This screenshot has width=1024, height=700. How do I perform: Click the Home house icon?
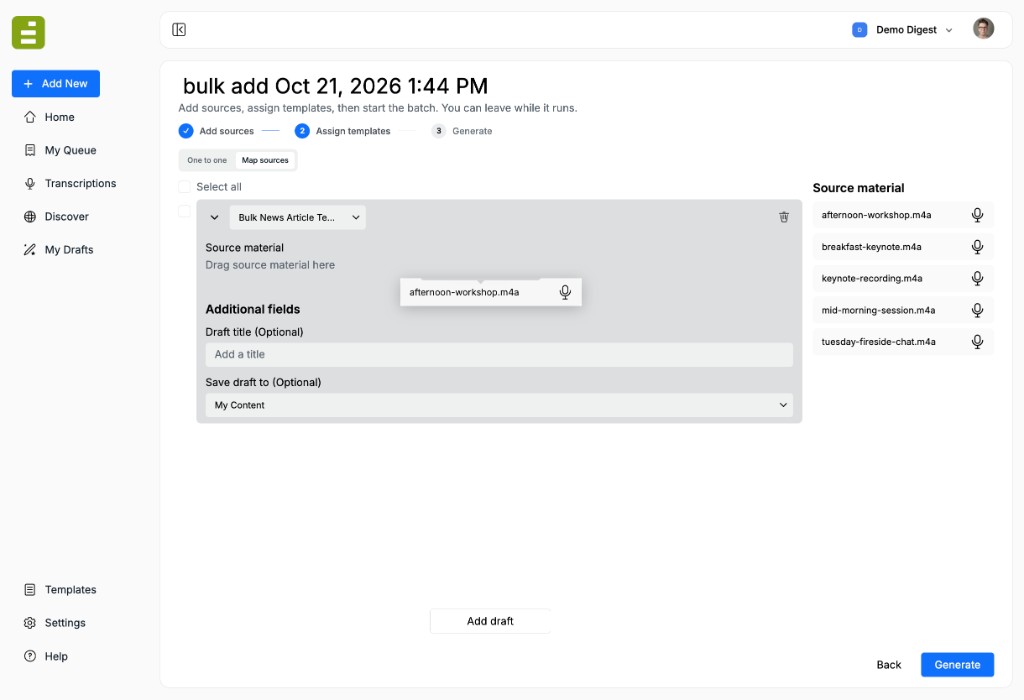[x=30, y=117]
